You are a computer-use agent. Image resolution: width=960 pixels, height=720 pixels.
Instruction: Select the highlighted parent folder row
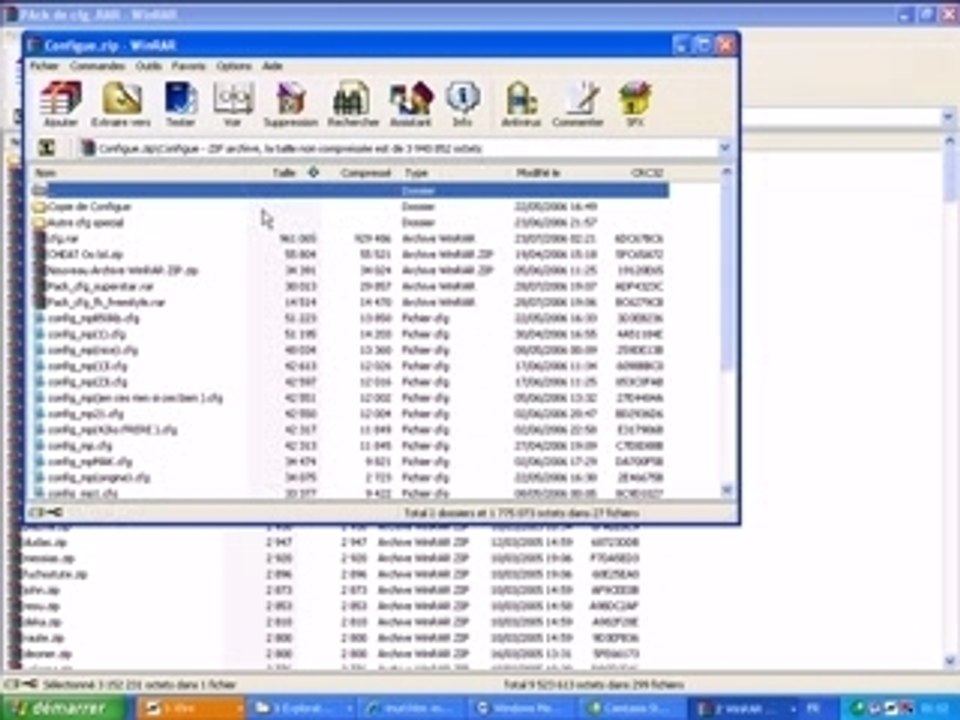tap(350, 191)
